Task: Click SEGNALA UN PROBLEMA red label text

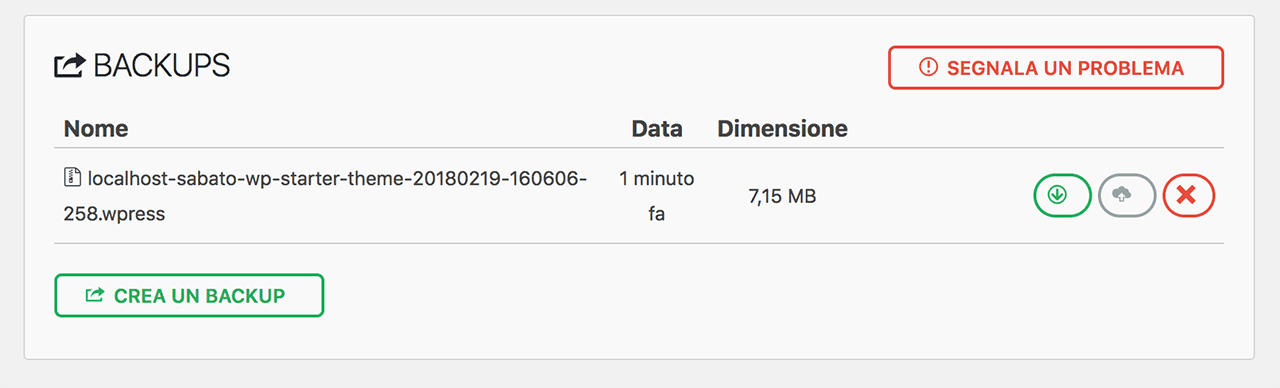Action: [x=1065, y=68]
